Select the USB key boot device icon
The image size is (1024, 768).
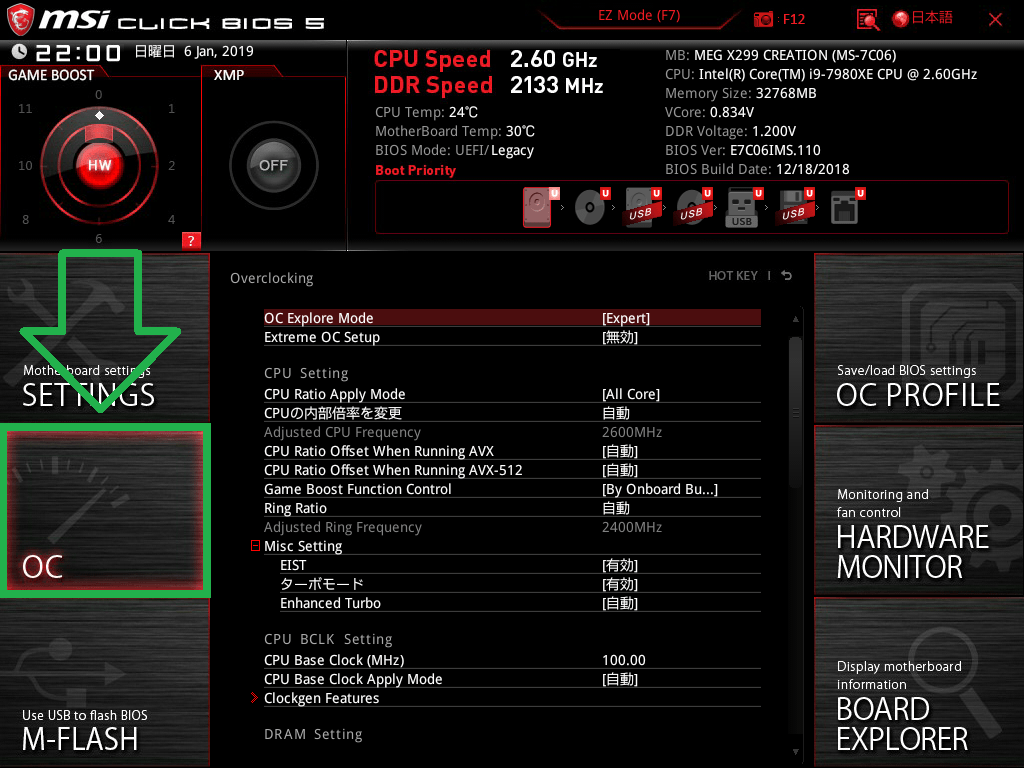click(x=743, y=208)
